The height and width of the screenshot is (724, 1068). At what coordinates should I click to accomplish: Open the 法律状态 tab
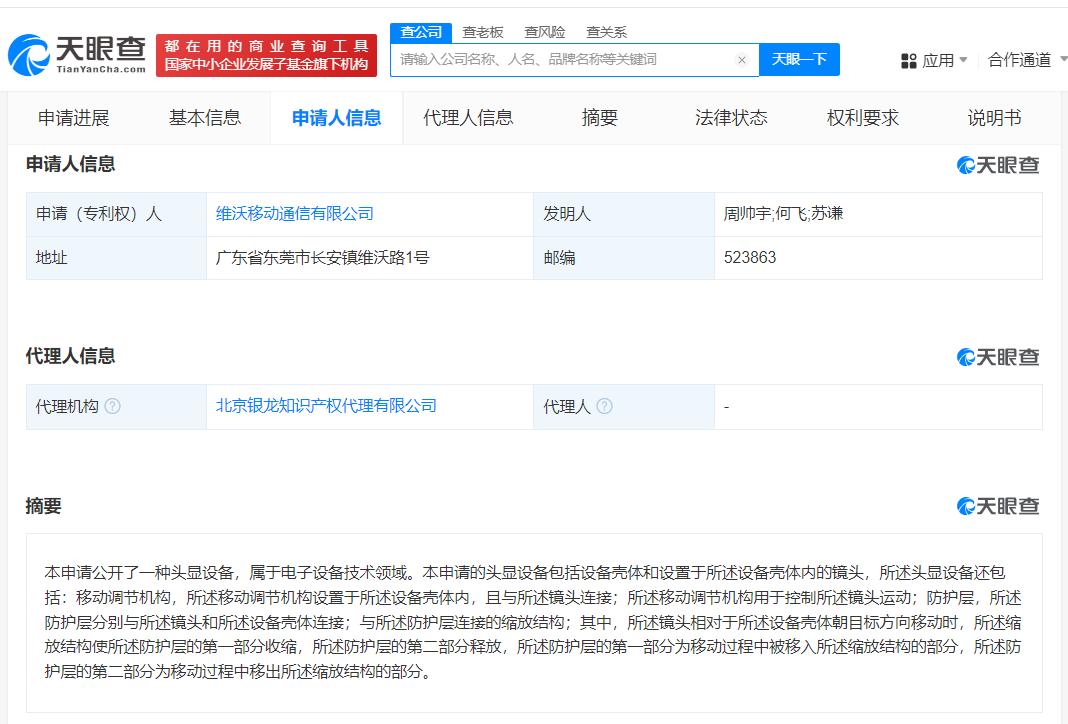click(x=731, y=118)
